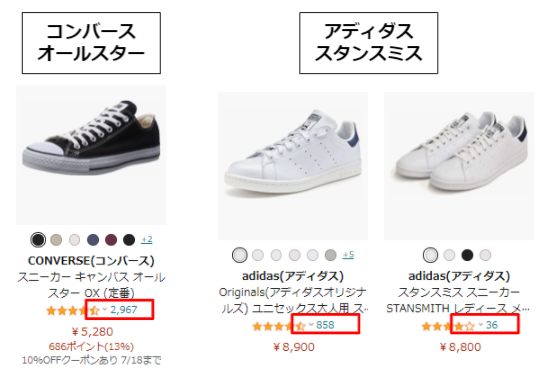
Task: Select the navy blue Converse color swatch
Action: point(93,240)
